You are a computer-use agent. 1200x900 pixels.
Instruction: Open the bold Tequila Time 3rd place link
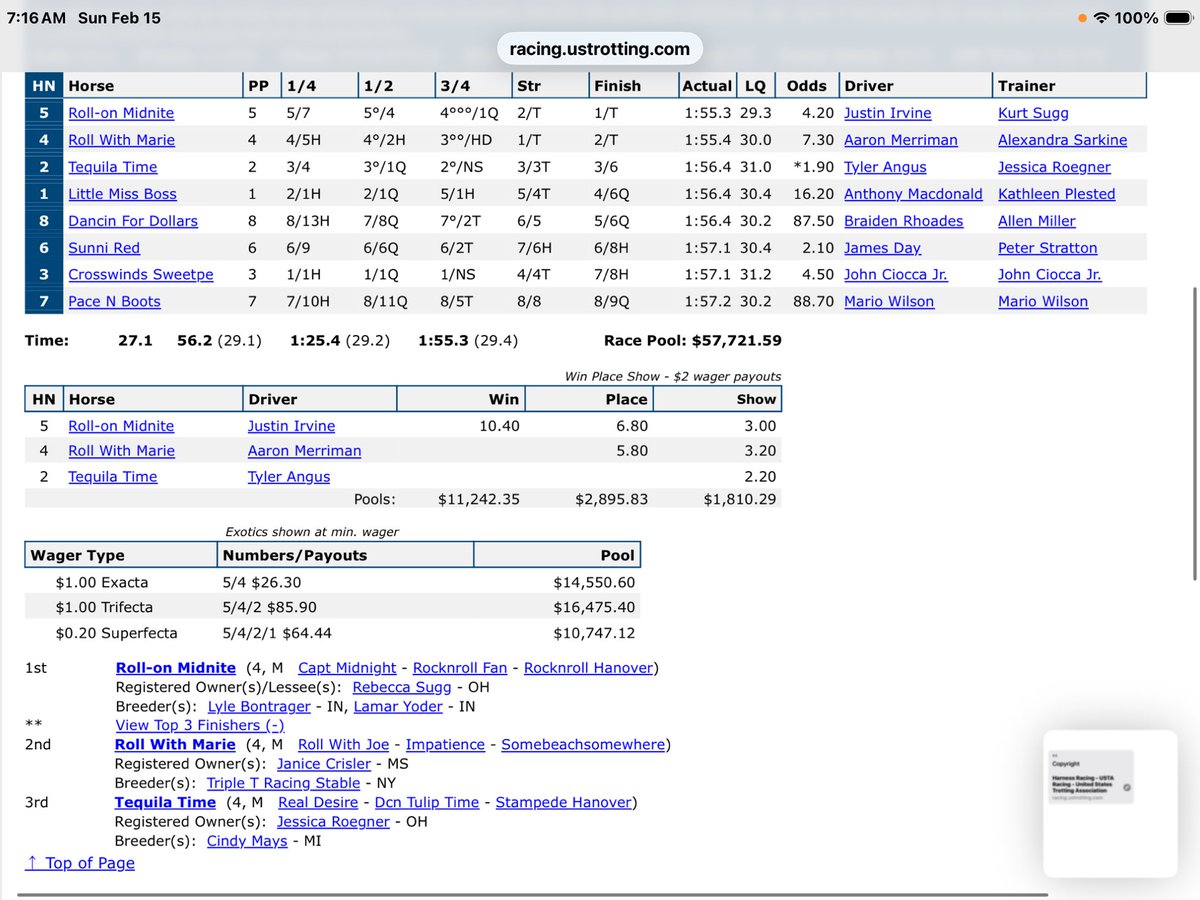(x=165, y=802)
